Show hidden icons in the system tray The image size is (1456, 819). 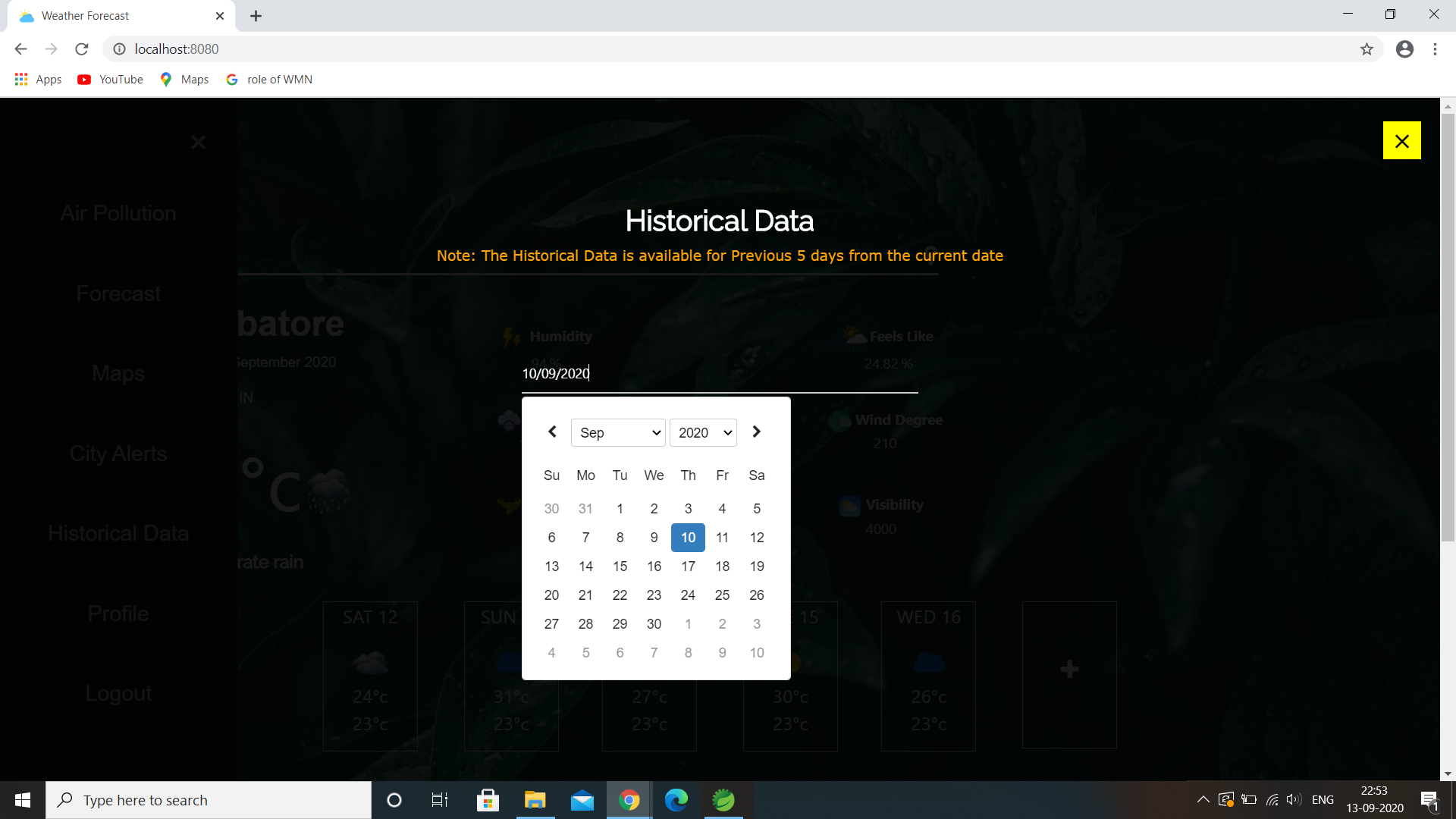coord(1202,799)
